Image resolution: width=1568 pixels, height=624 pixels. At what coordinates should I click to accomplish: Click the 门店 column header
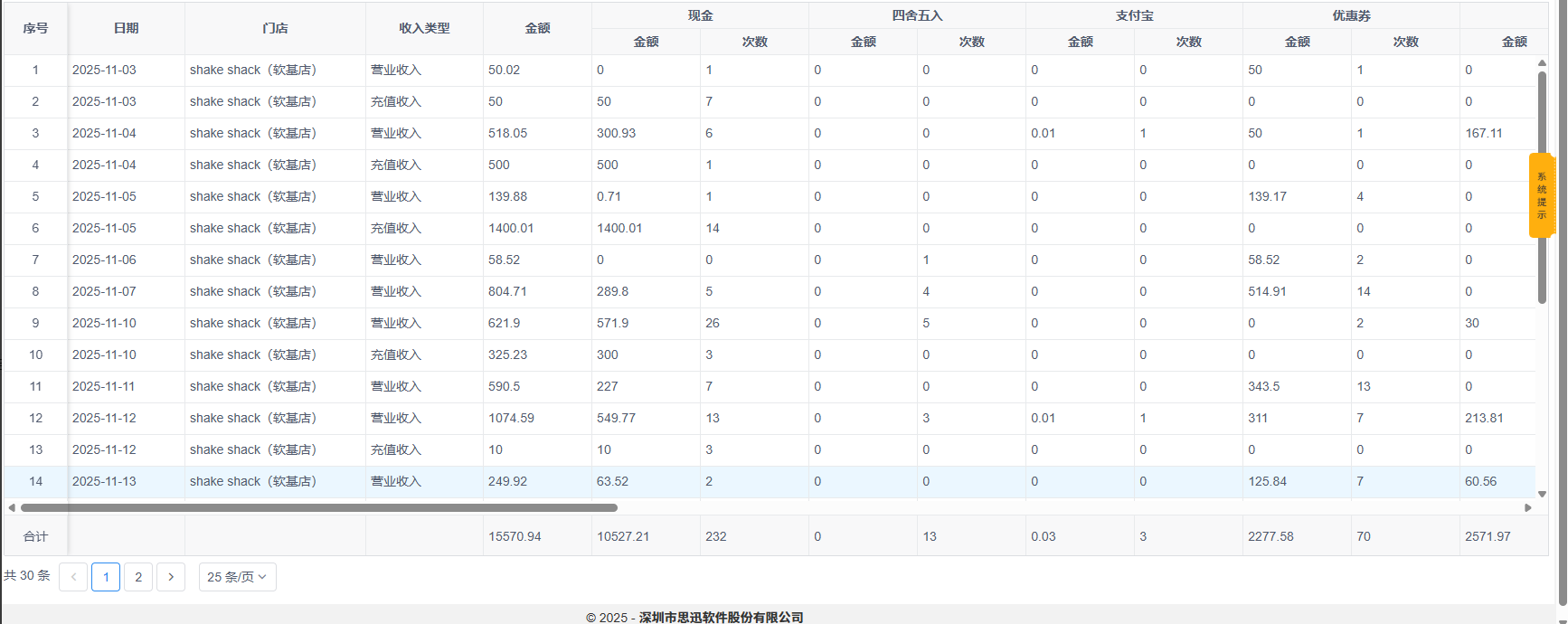275,28
